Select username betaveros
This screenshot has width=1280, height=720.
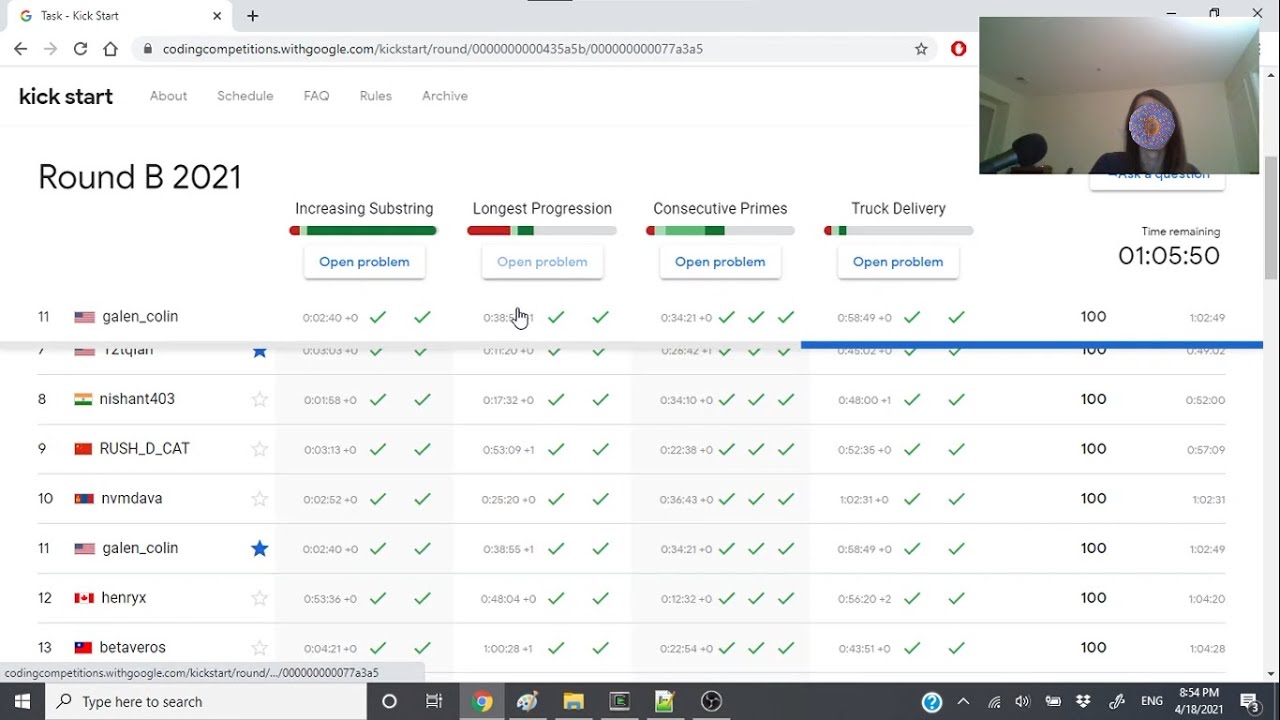tap(133, 648)
